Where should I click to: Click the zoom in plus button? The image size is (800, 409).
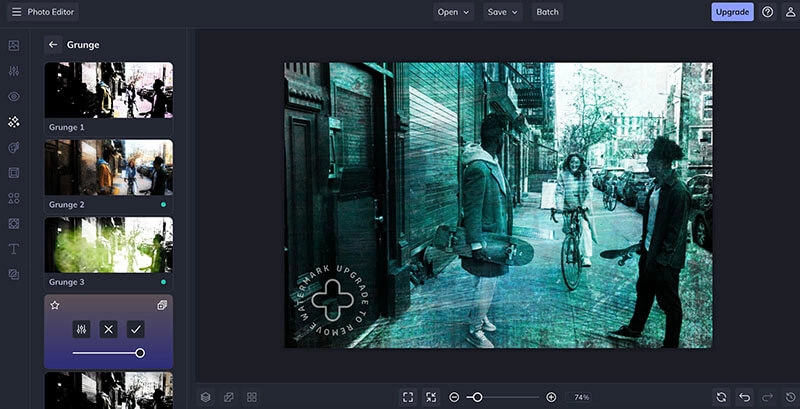pos(551,397)
